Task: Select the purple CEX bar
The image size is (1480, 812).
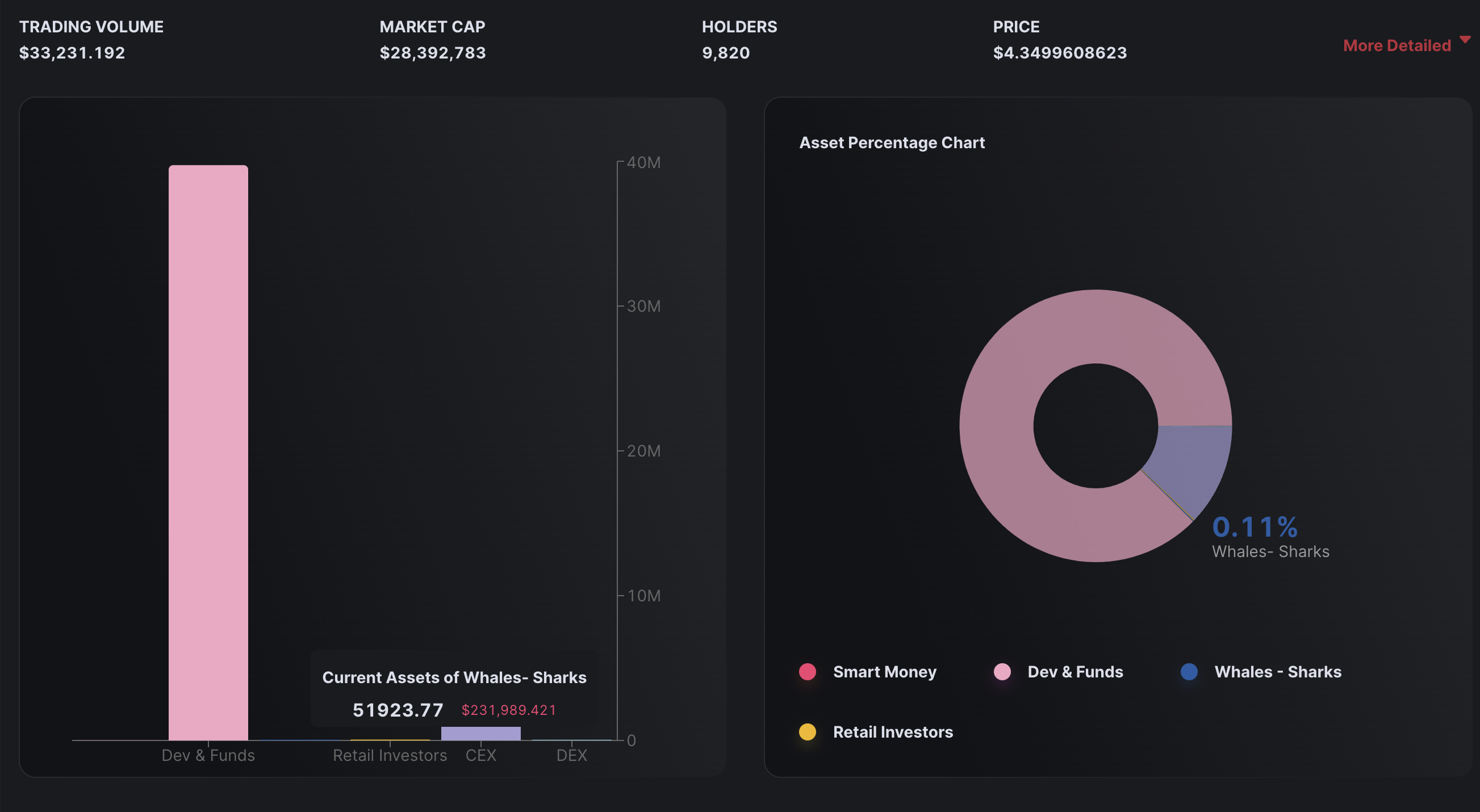Action: [480, 734]
